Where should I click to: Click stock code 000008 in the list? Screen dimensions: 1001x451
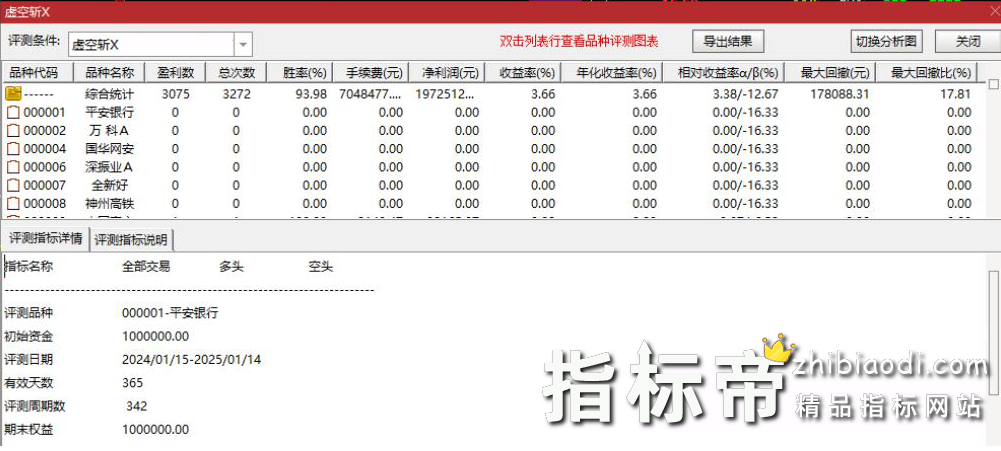tap(45, 204)
